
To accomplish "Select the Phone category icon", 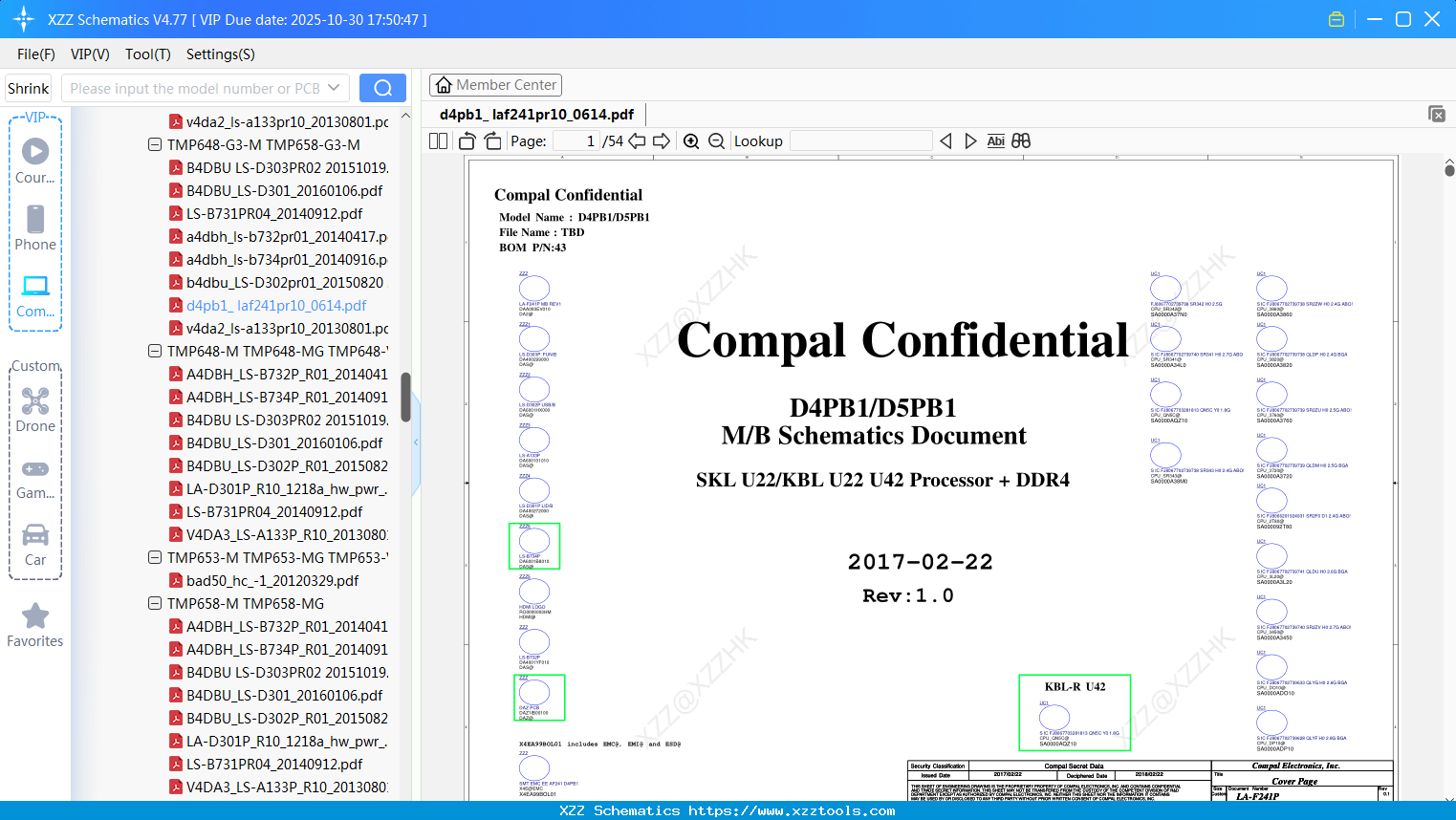I will coord(35,228).
